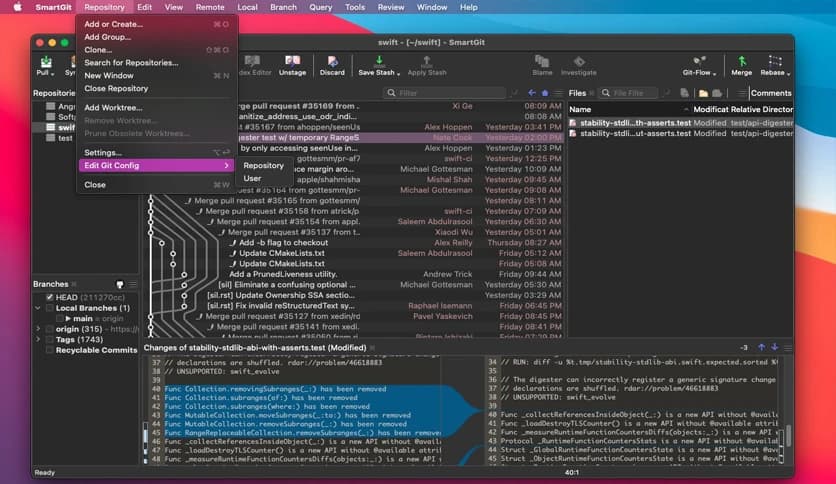Open the Branch menu in menu bar
The width and height of the screenshot is (836, 484).
point(283,7)
